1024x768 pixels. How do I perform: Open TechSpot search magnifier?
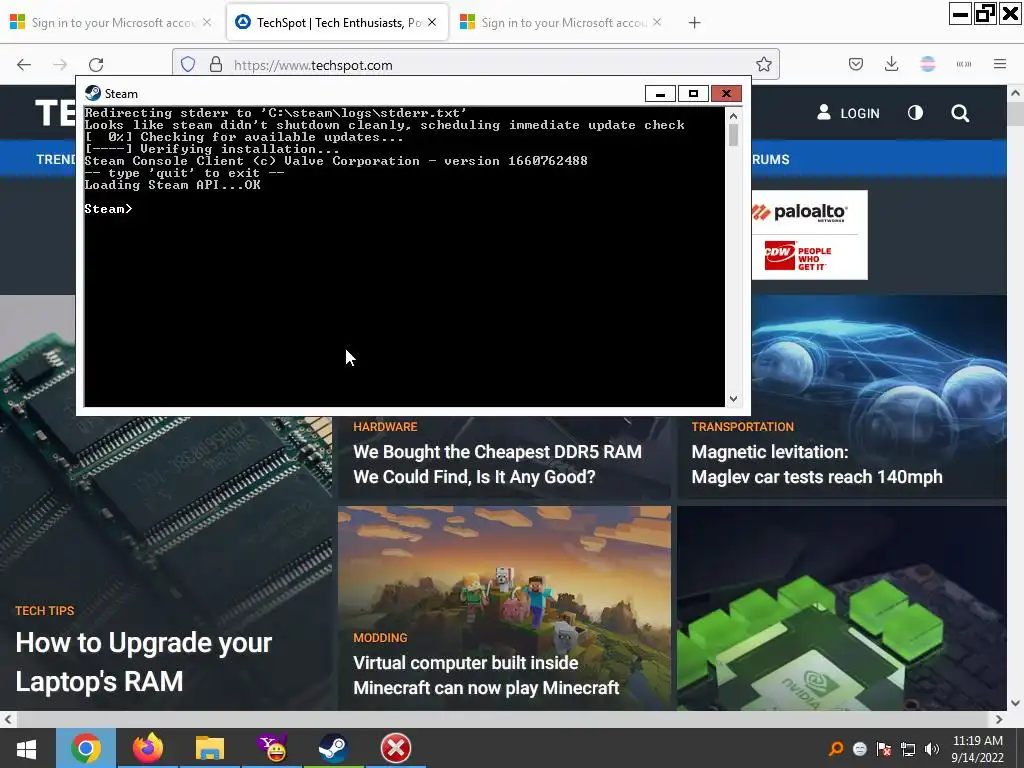point(960,113)
